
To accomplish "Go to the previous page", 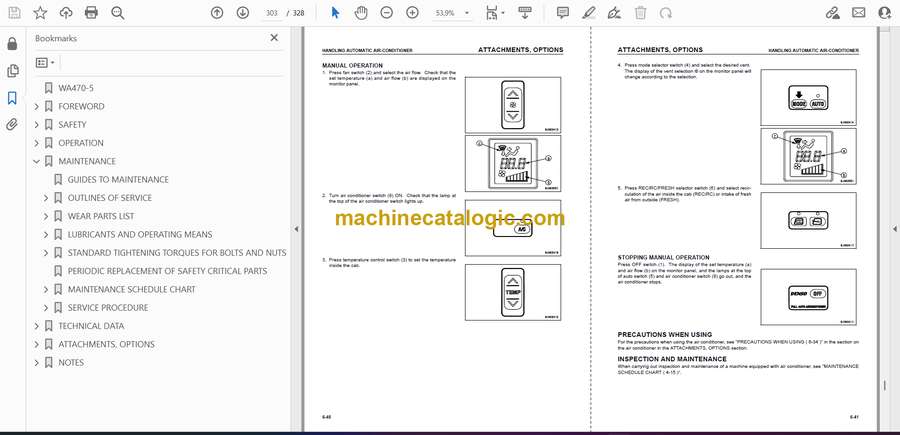I will click(x=217, y=13).
